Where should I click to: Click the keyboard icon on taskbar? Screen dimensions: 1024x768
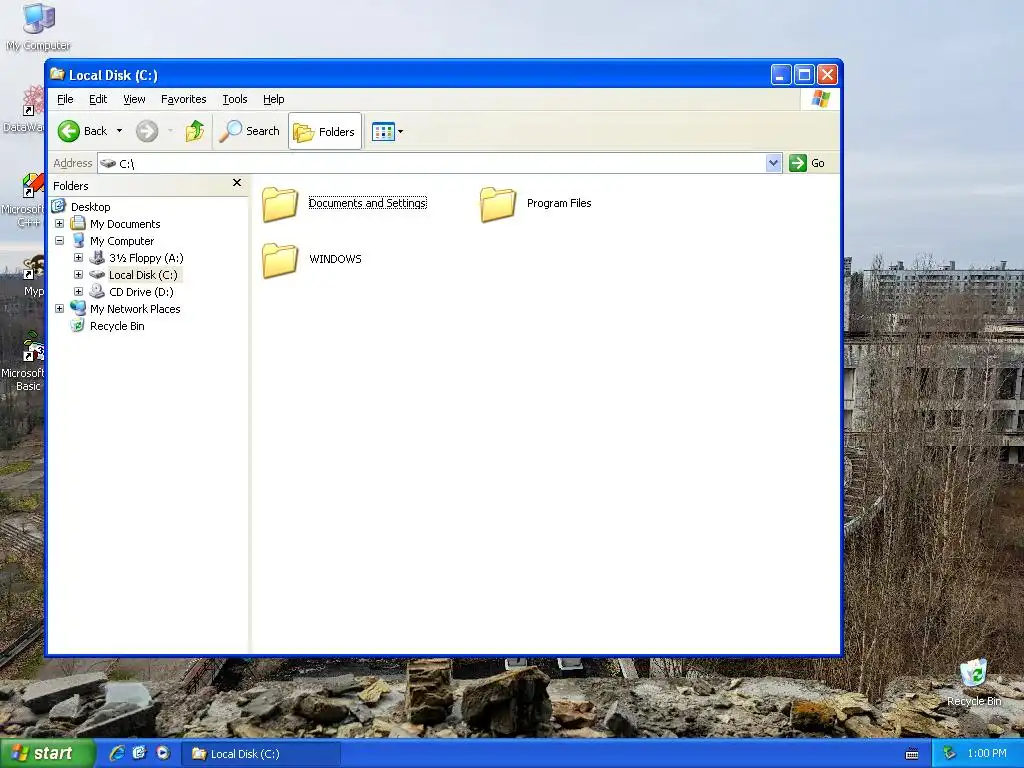(x=912, y=754)
